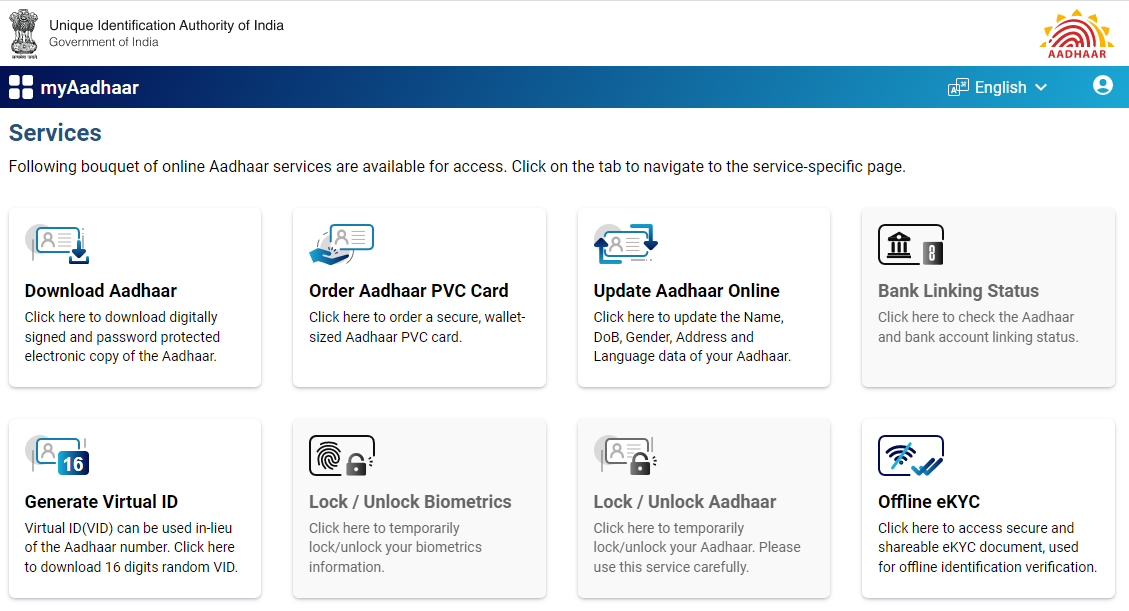This screenshot has height=611, width=1129.
Task: Click the myAadhaar header title
Action: click(89, 88)
